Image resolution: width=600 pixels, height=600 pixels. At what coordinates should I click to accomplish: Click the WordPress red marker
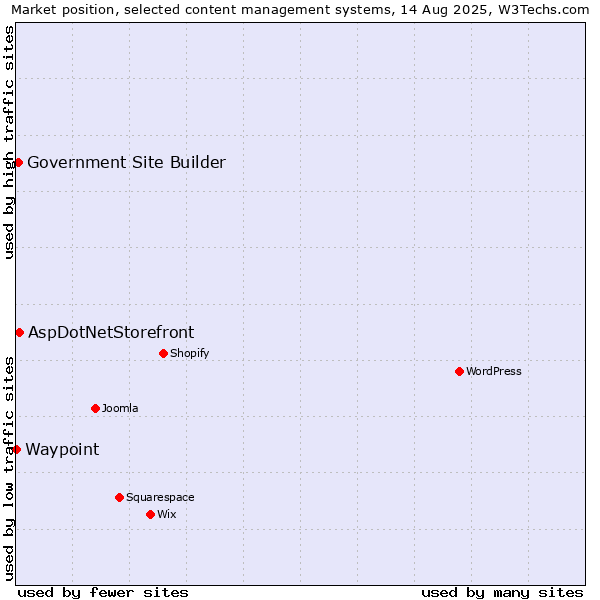tap(460, 371)
